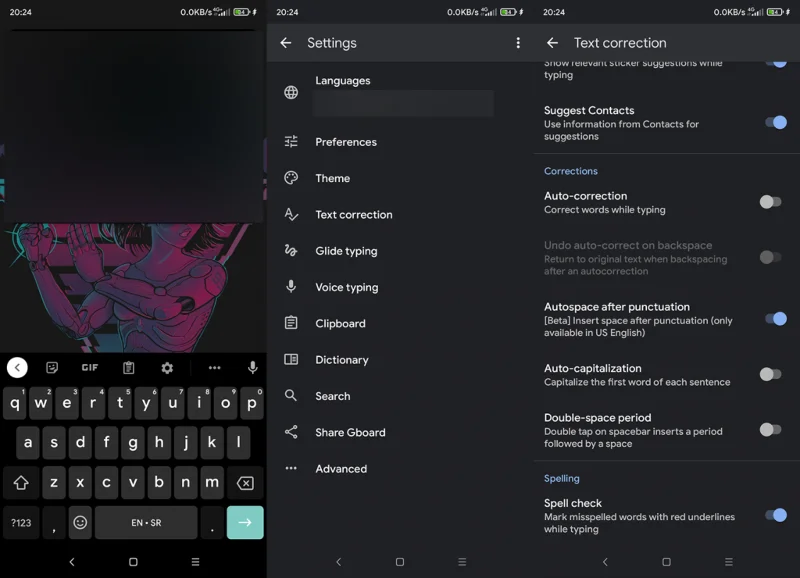The width and height of the screenshot is (800, 578).
Task: Click 'Correct words while typing' description
Action: pos(605,210)
